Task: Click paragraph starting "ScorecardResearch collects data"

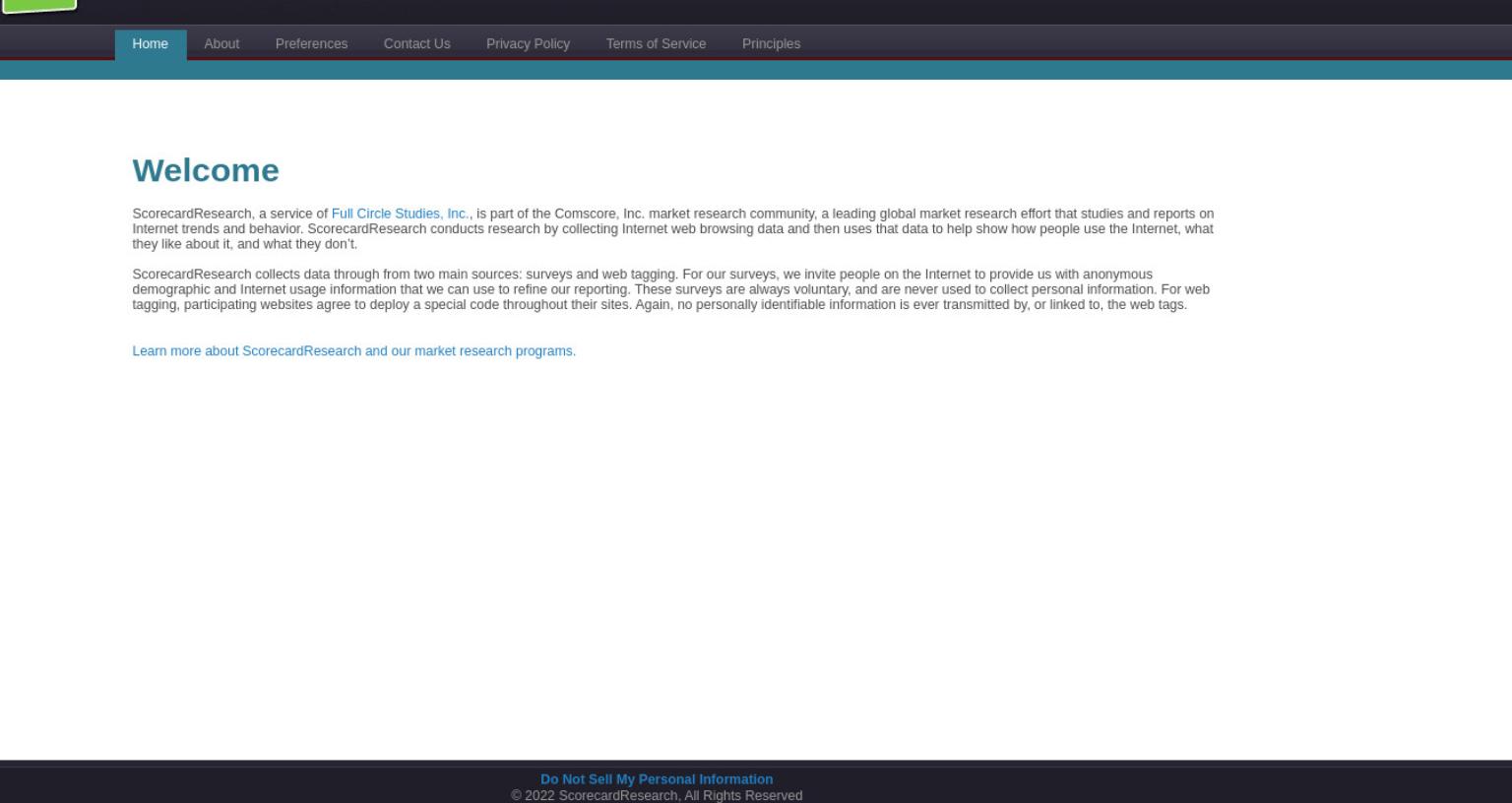Action: pos(671,289)
